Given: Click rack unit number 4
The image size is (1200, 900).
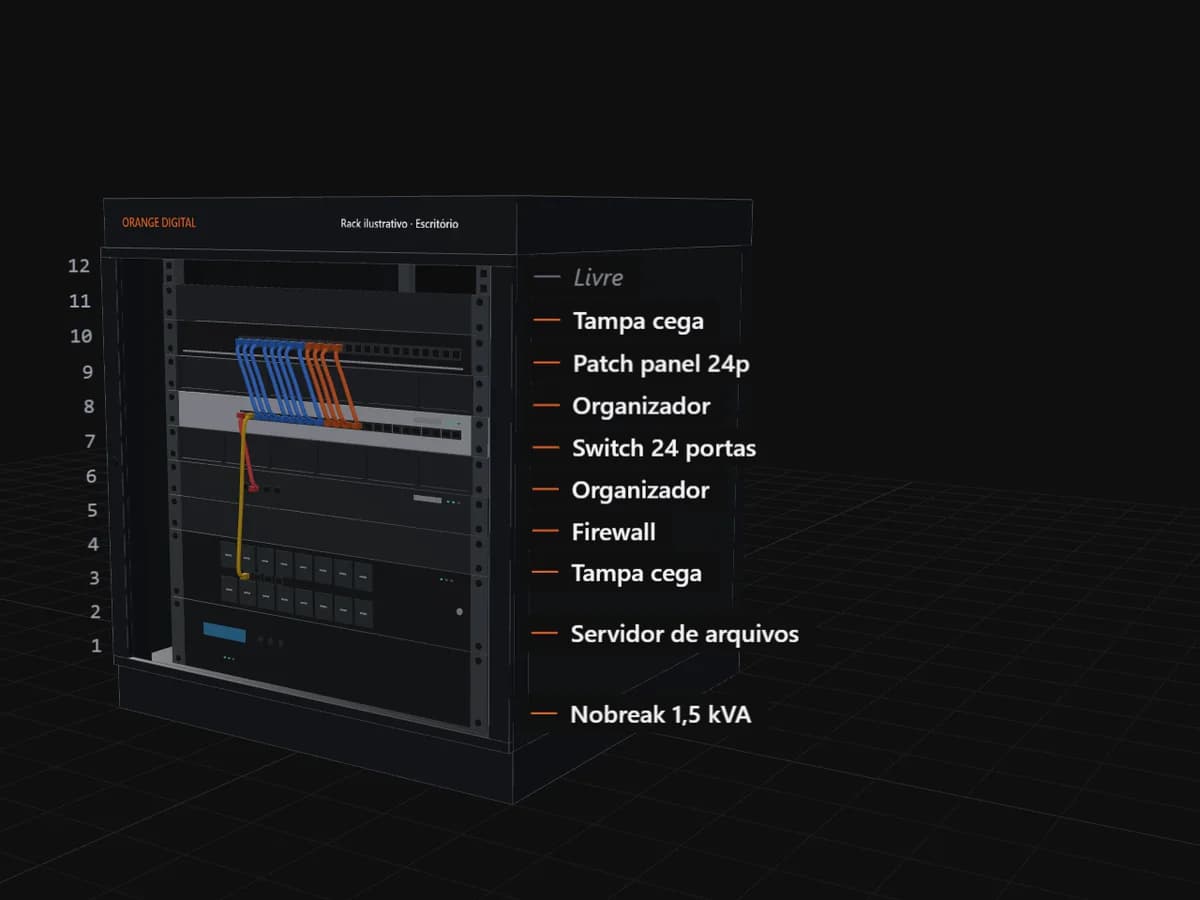Looking at the screenshot, I should click(94, 545).
